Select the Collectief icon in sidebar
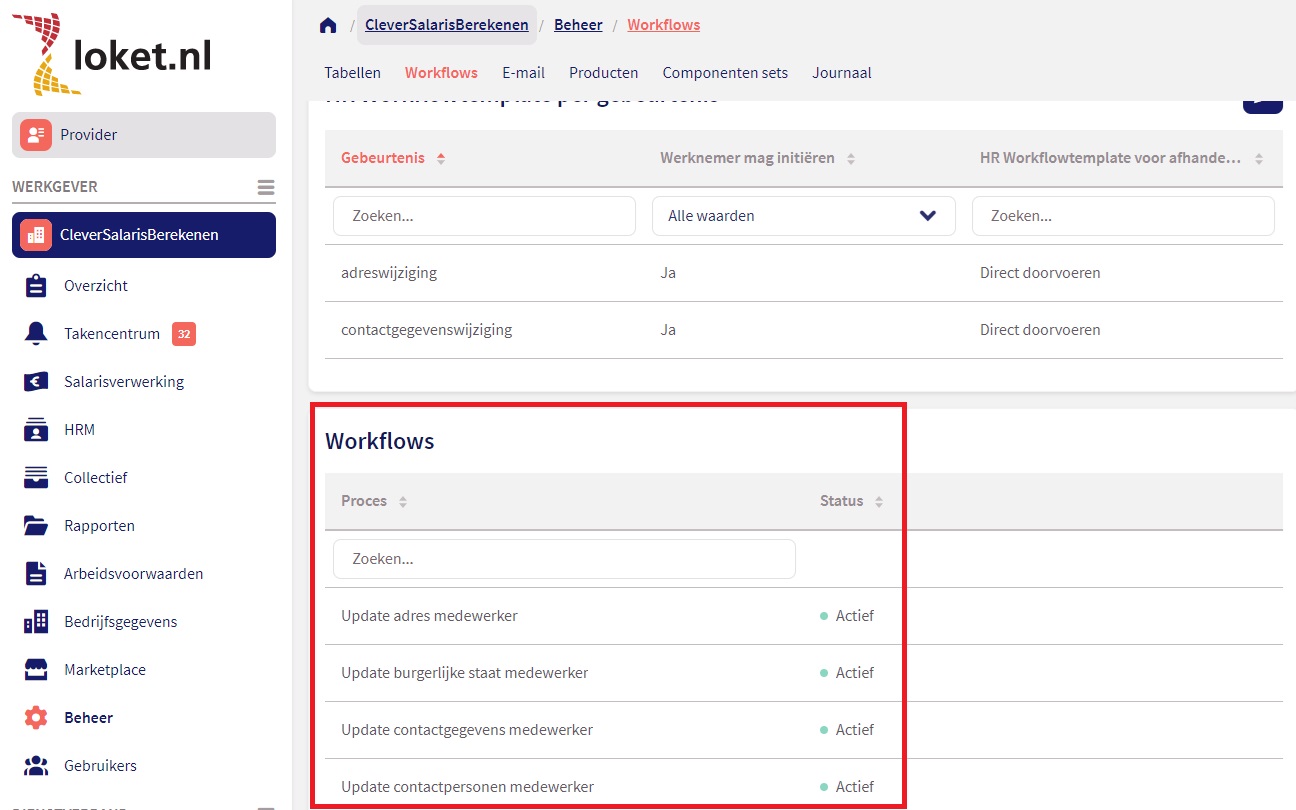Image resolution: width=1296 pixels, height=810 pixels. (x=36, y=478)
